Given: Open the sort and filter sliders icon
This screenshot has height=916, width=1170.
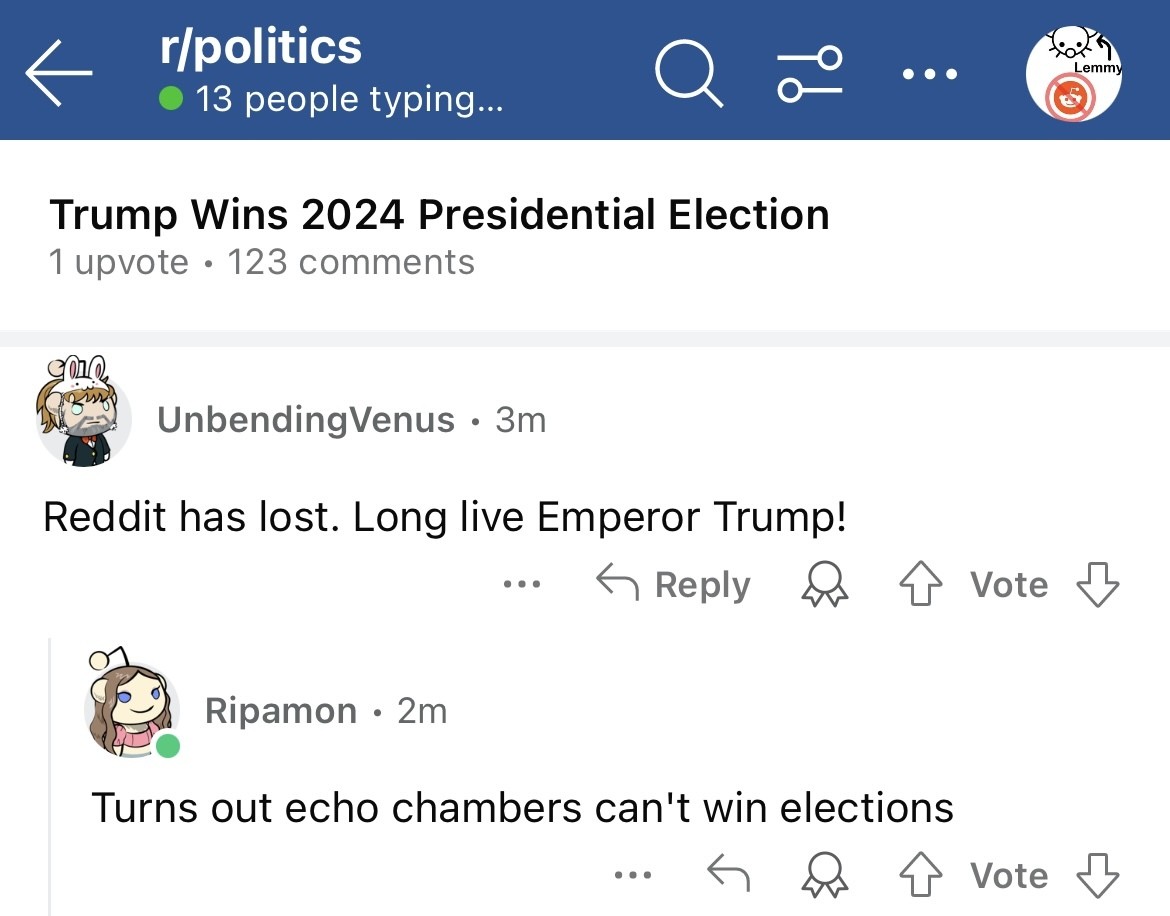Looking at the screenshot, I should coord(810,73).
